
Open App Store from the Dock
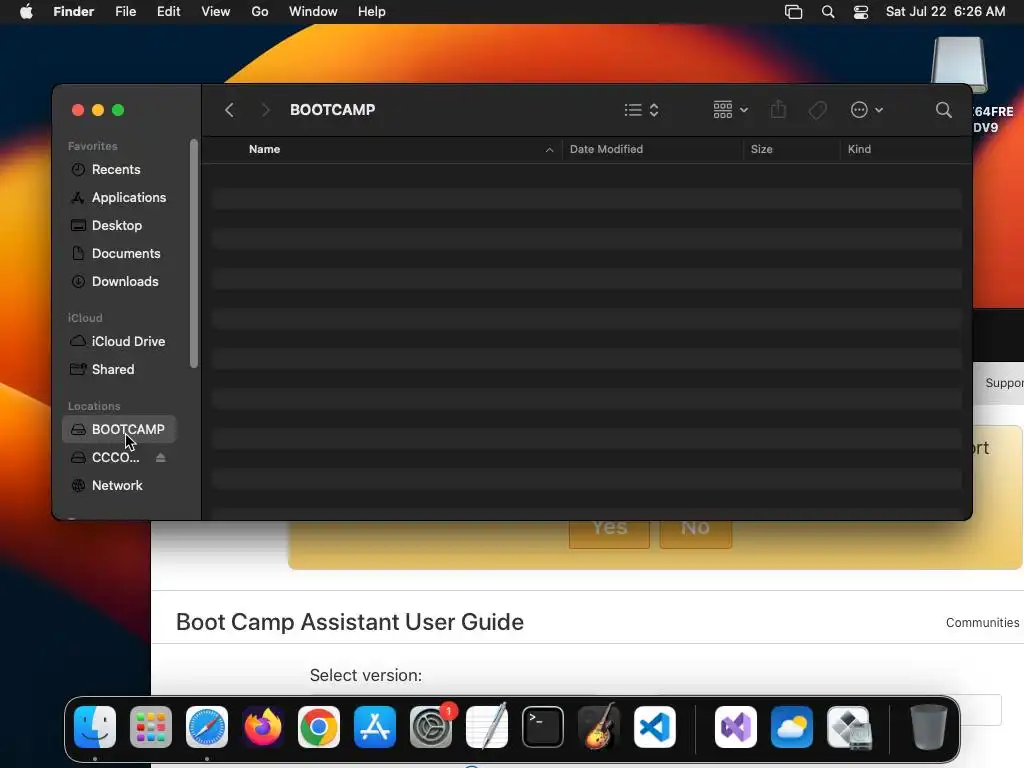tap(375, 727)
